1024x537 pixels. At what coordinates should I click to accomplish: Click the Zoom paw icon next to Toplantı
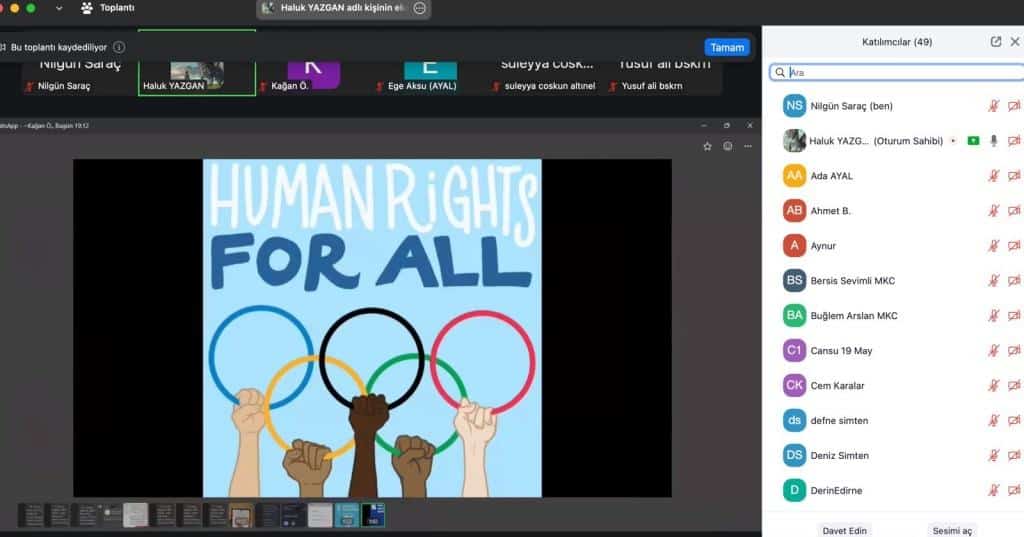tap(87, 8)
